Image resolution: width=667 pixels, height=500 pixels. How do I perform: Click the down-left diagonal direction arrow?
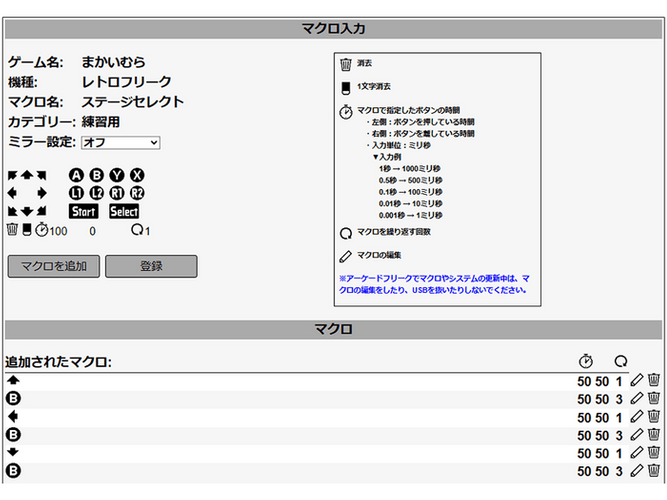(x=12, y=211)
